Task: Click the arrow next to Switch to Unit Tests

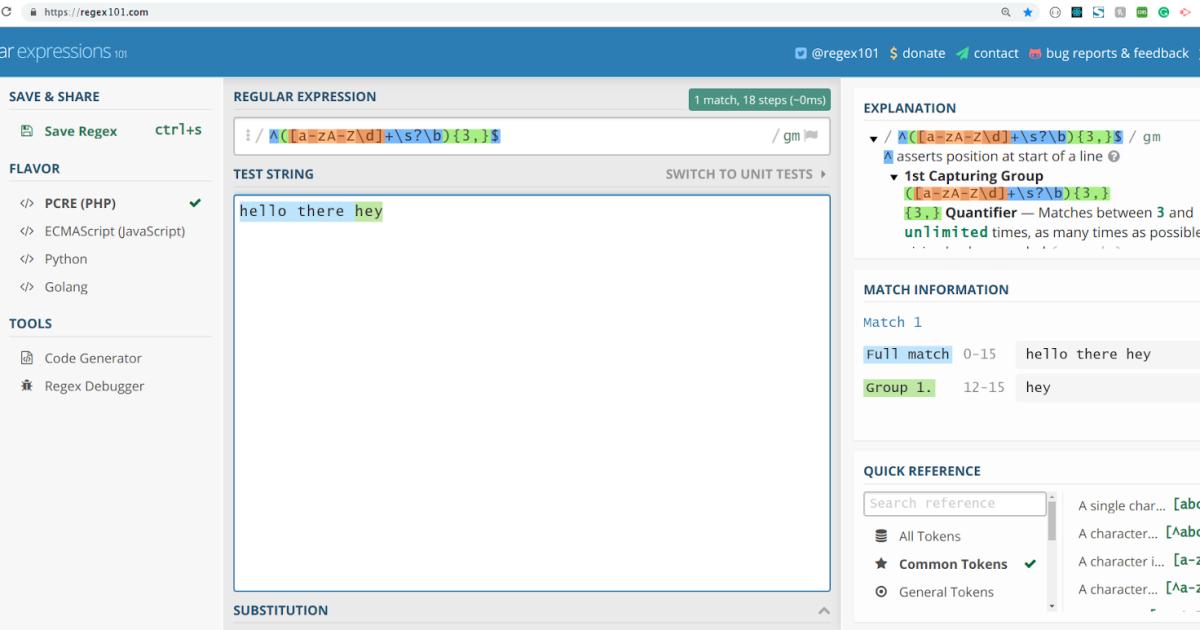Action: [x=824, y=174]
